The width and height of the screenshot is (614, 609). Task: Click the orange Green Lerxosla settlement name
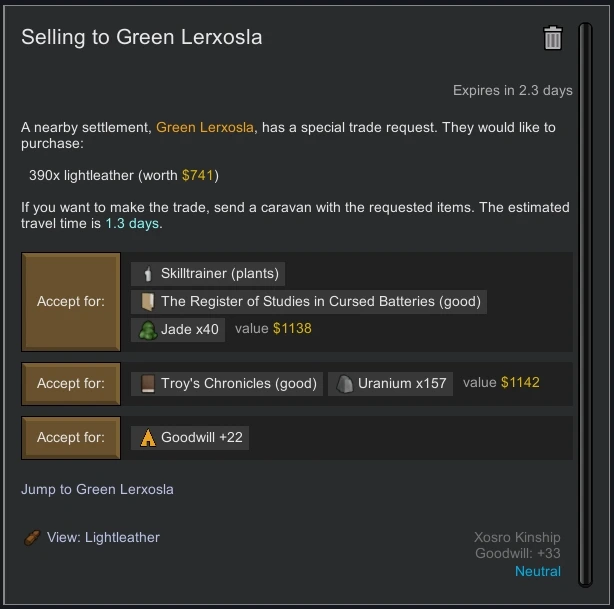[x=205, y=128]
